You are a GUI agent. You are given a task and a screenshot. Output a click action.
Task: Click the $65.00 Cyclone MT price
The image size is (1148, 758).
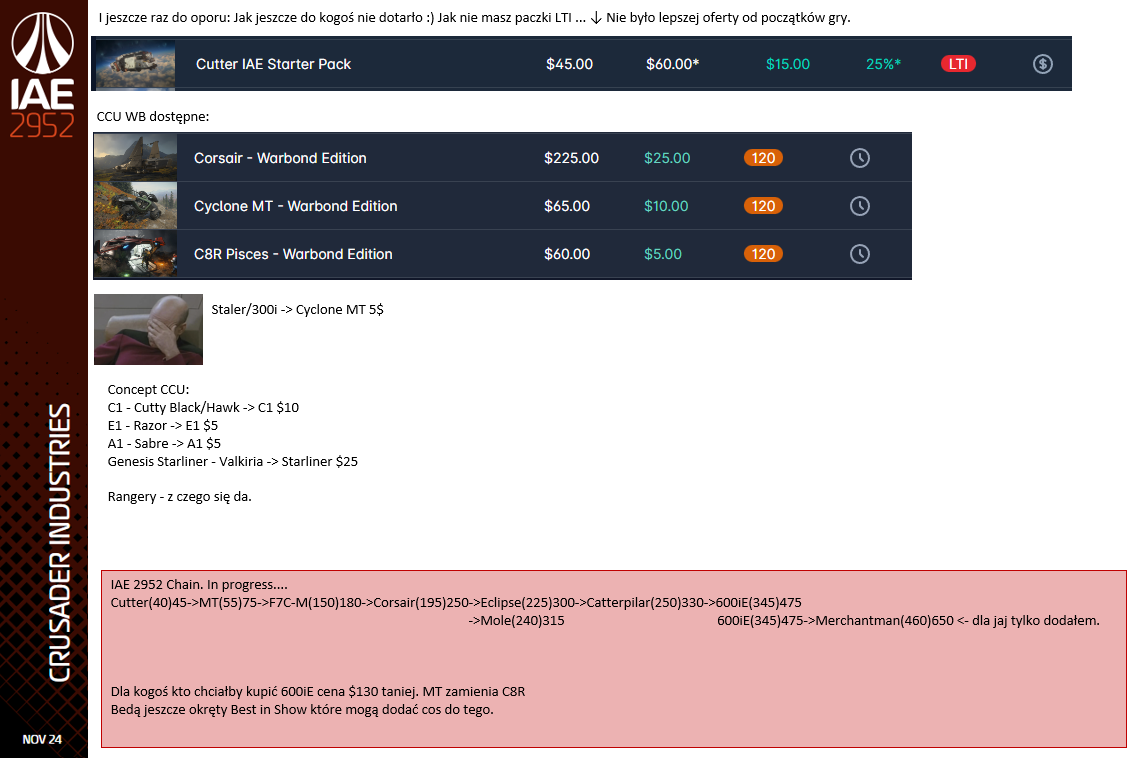click(567, 207)
